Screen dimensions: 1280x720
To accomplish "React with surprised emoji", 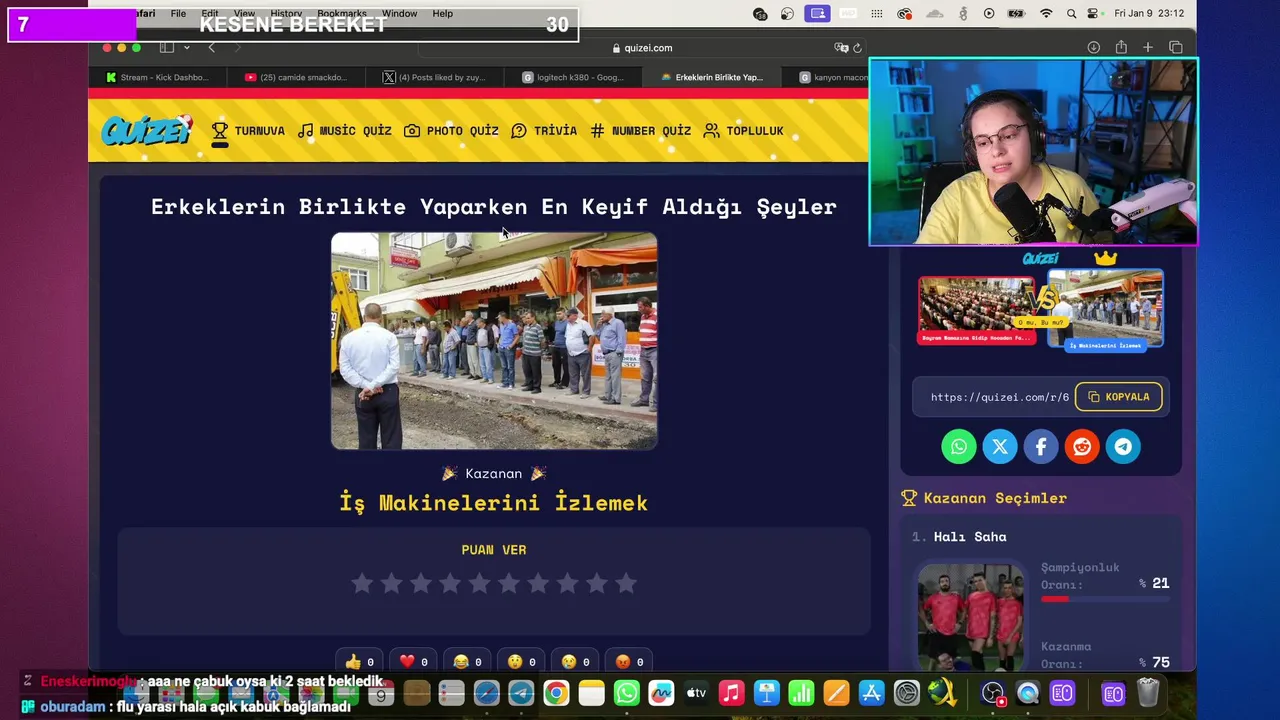I will pyautogui.click(x=521, y=661).
